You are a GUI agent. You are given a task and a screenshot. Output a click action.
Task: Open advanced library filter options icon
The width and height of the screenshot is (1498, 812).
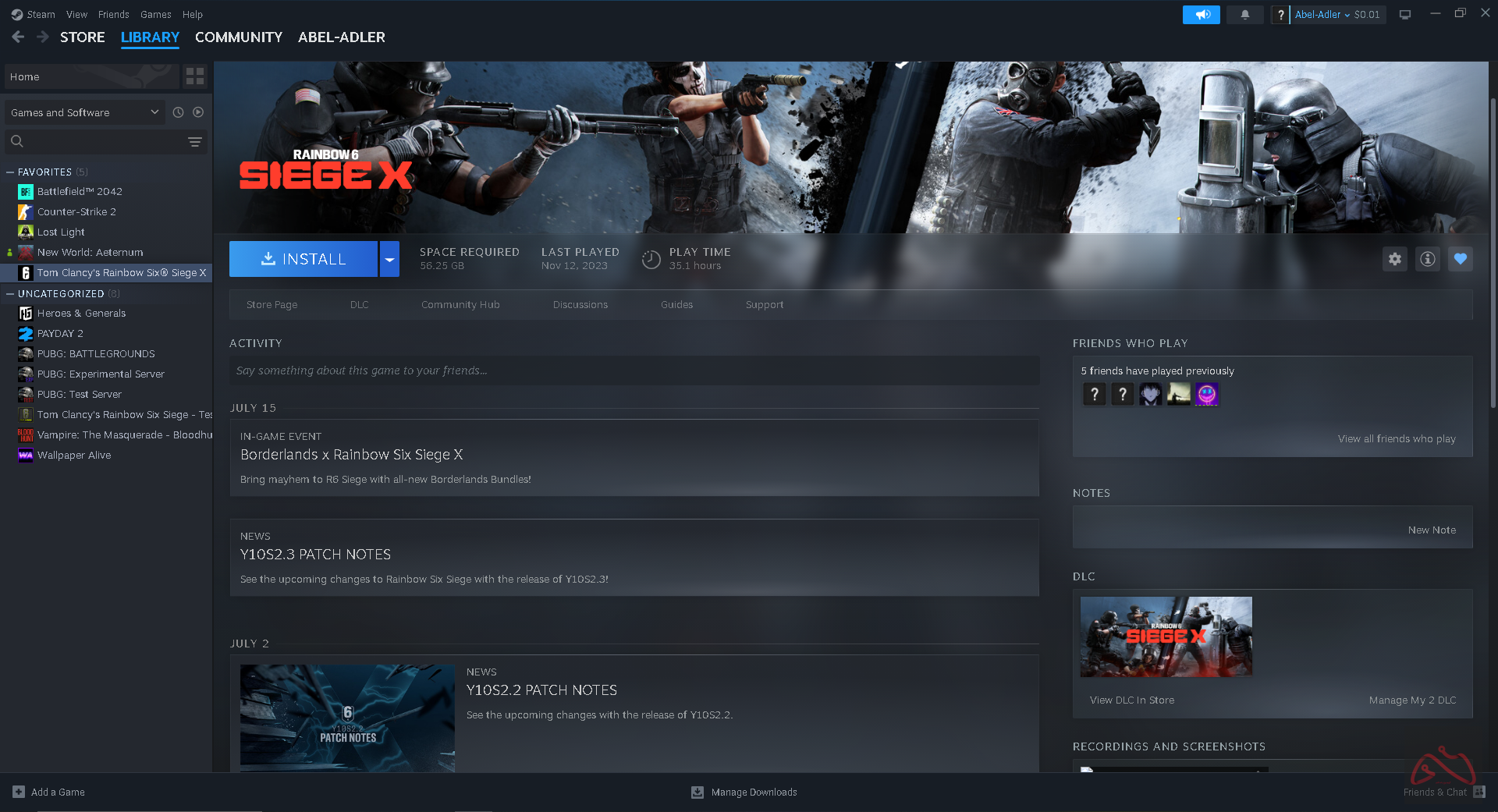coord(195,142)
